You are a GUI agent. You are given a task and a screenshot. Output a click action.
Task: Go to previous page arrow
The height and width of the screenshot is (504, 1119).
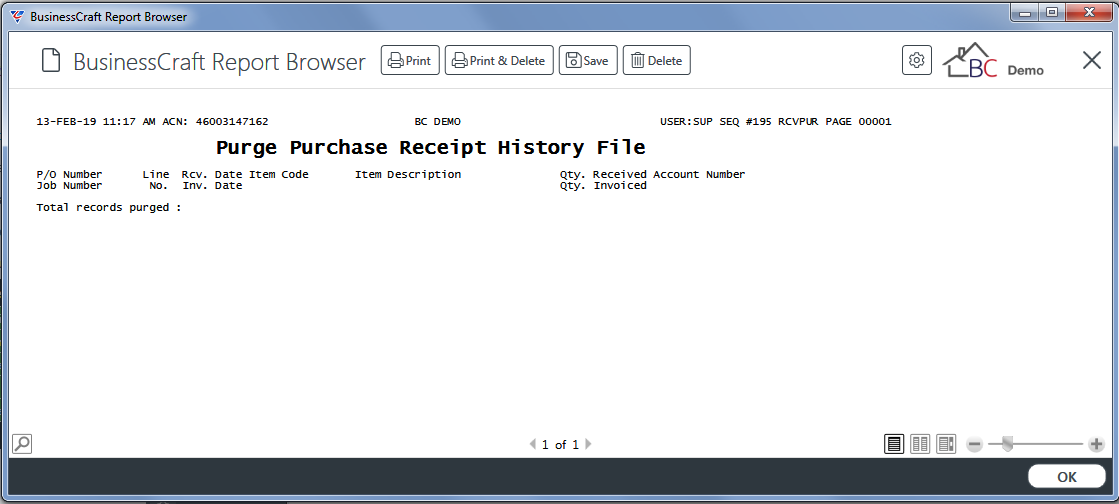[x=532, y=444]
